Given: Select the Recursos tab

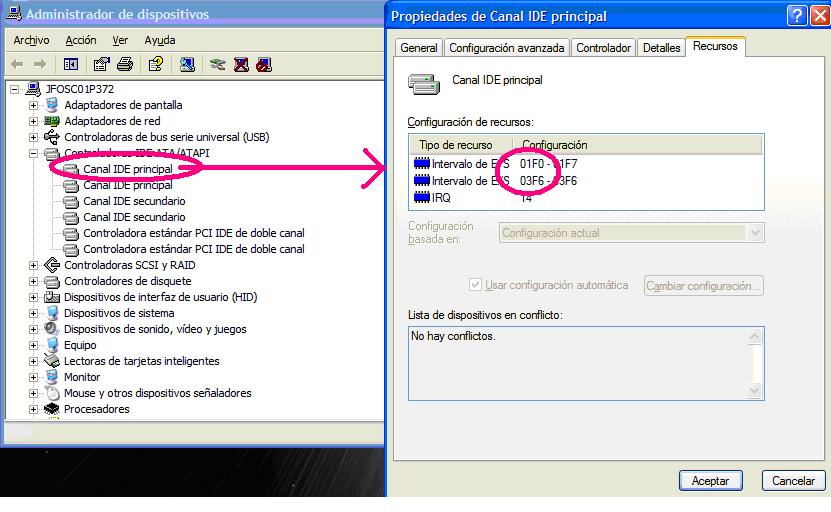Looking at the screenshot, I should coord(715,46).
